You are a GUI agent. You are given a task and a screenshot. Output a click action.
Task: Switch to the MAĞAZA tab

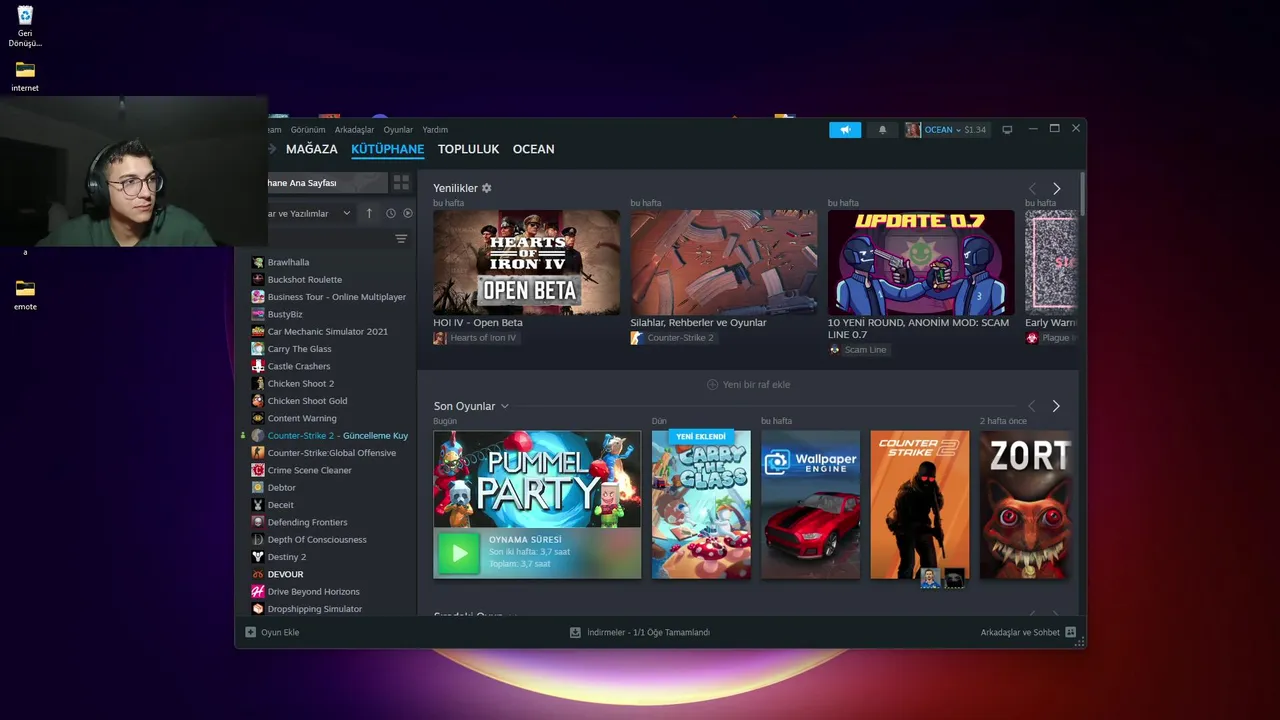[x=312, y=149]
